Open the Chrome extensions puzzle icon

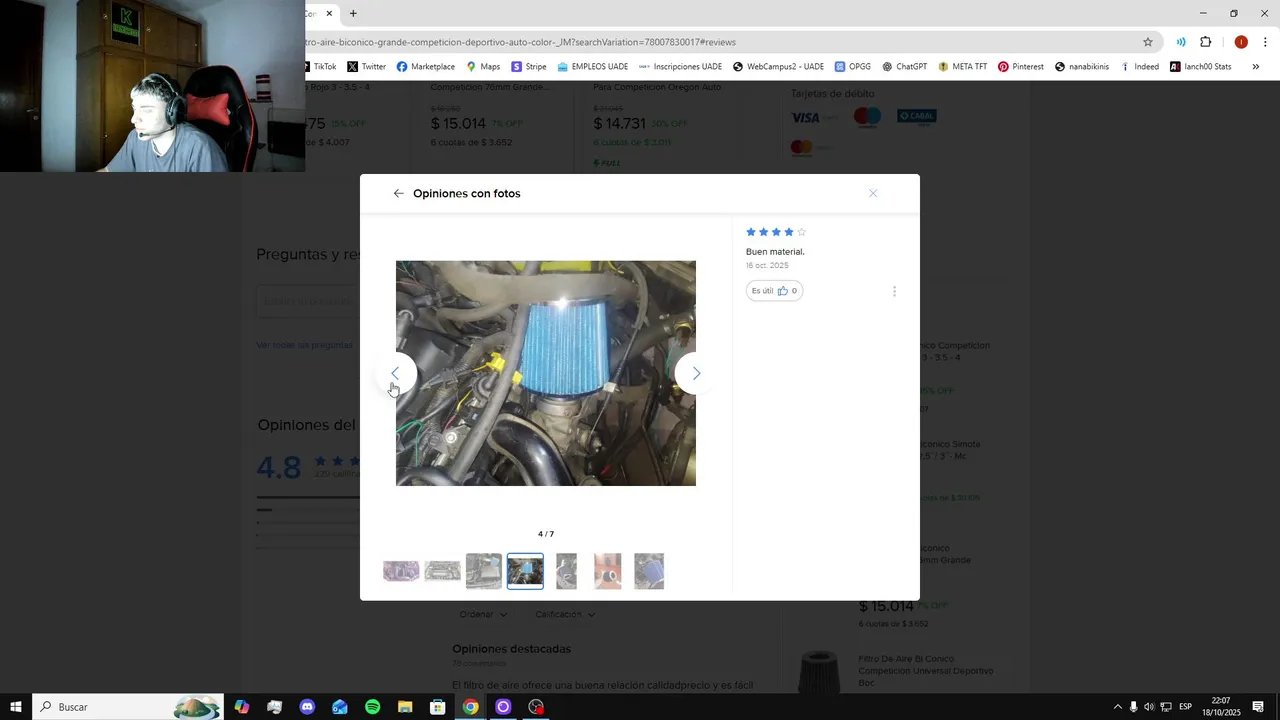[1205, 42]
